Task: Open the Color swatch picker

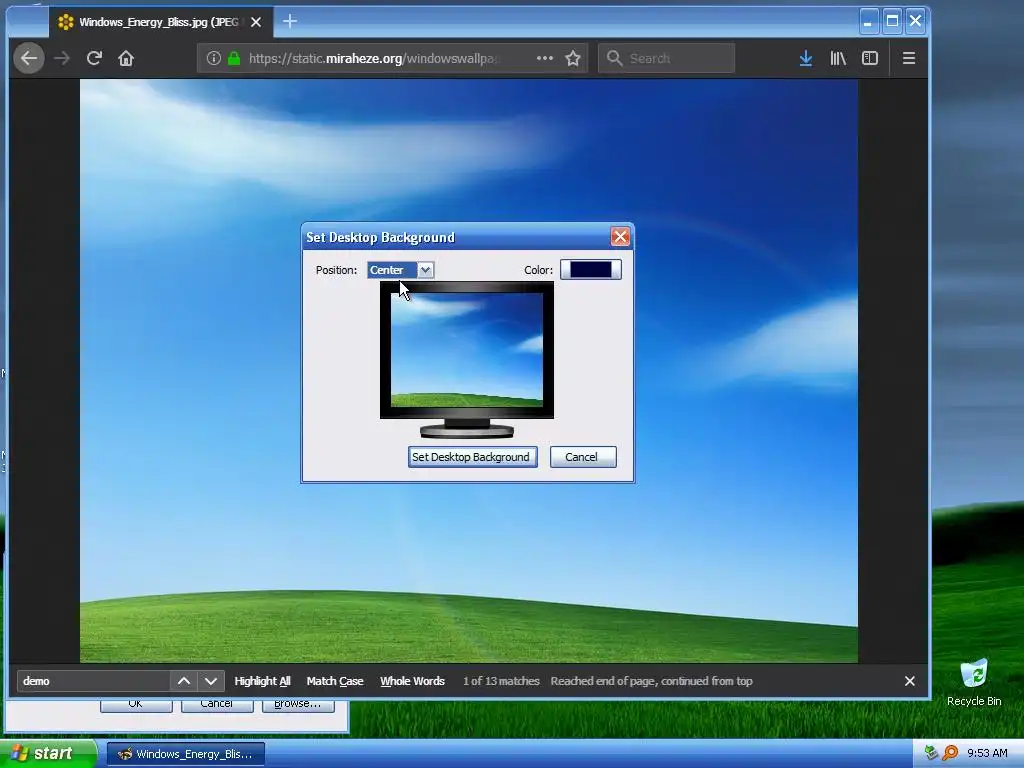Action: point(590,270)
